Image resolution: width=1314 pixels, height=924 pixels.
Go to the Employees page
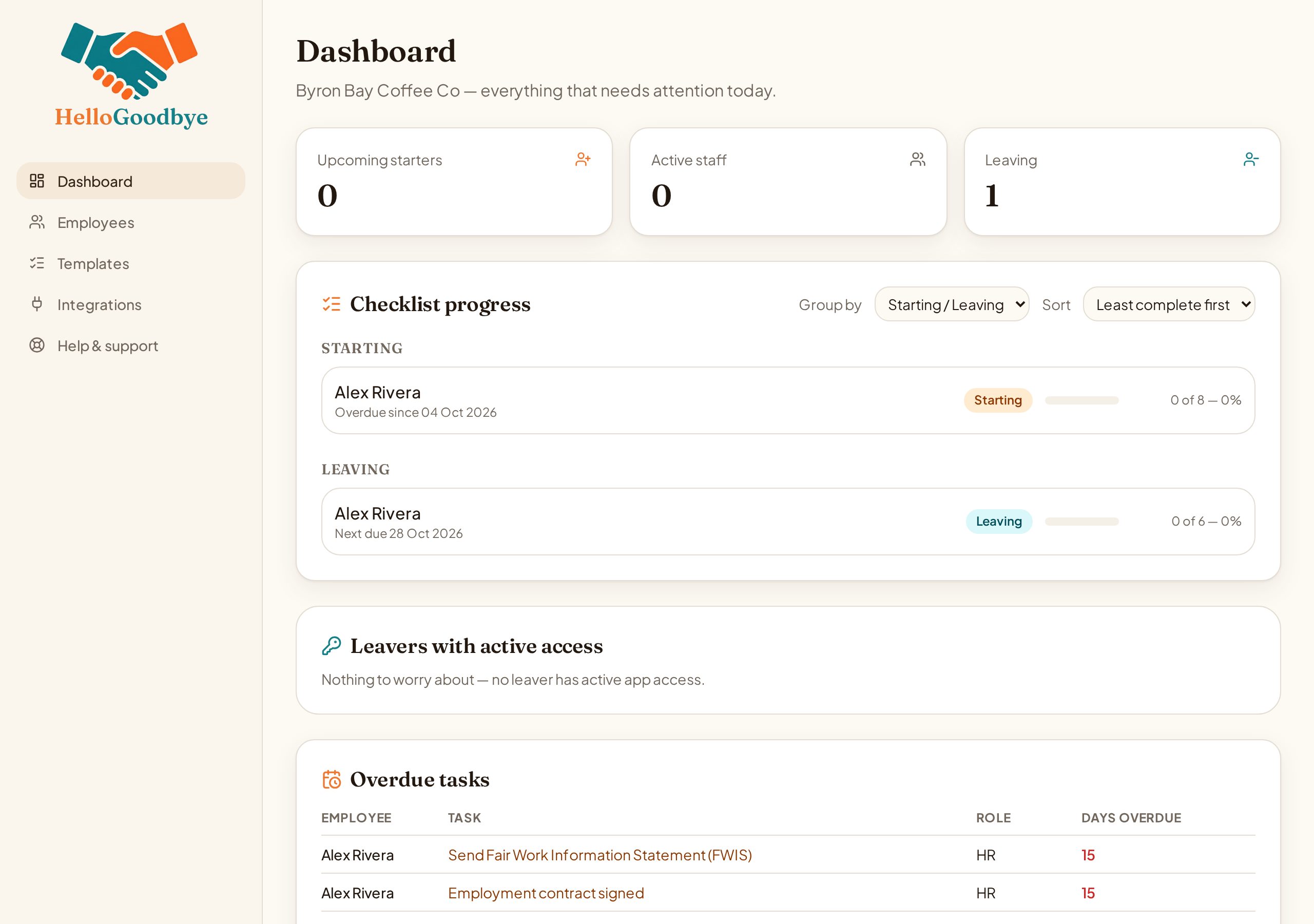131,222
